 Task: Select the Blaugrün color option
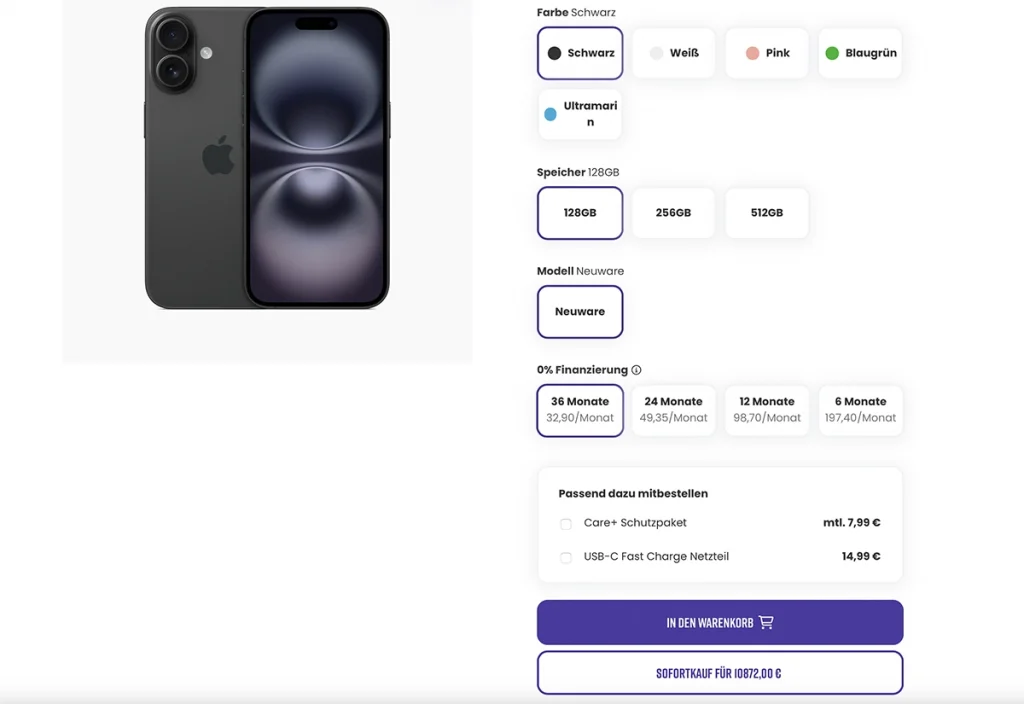pos(860,53)
